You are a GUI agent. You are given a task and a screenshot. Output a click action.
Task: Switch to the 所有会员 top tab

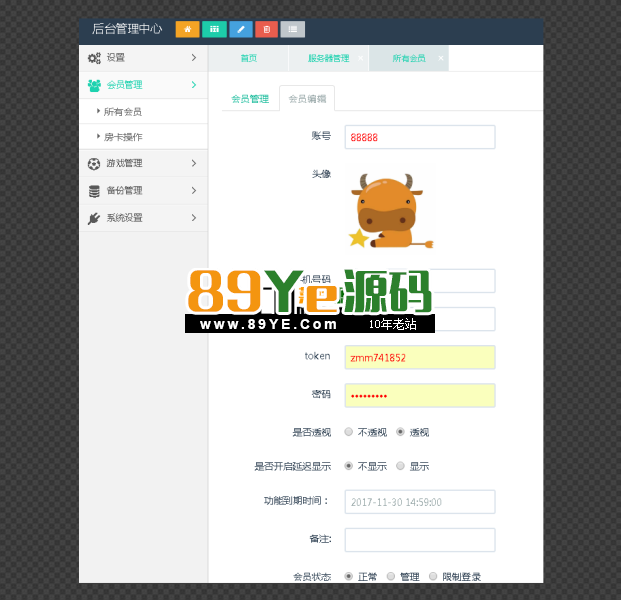coord(409,58)
